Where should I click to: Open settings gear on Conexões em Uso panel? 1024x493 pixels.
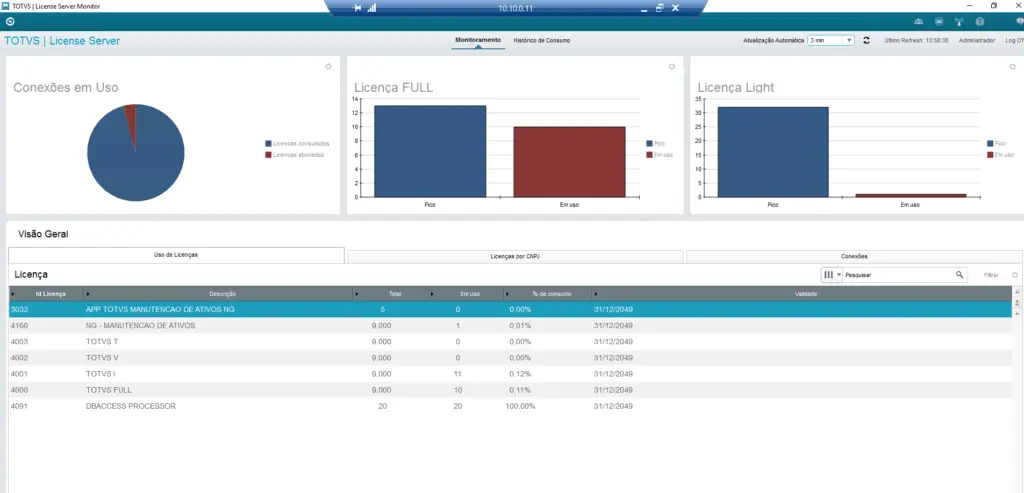coord(328,67)
